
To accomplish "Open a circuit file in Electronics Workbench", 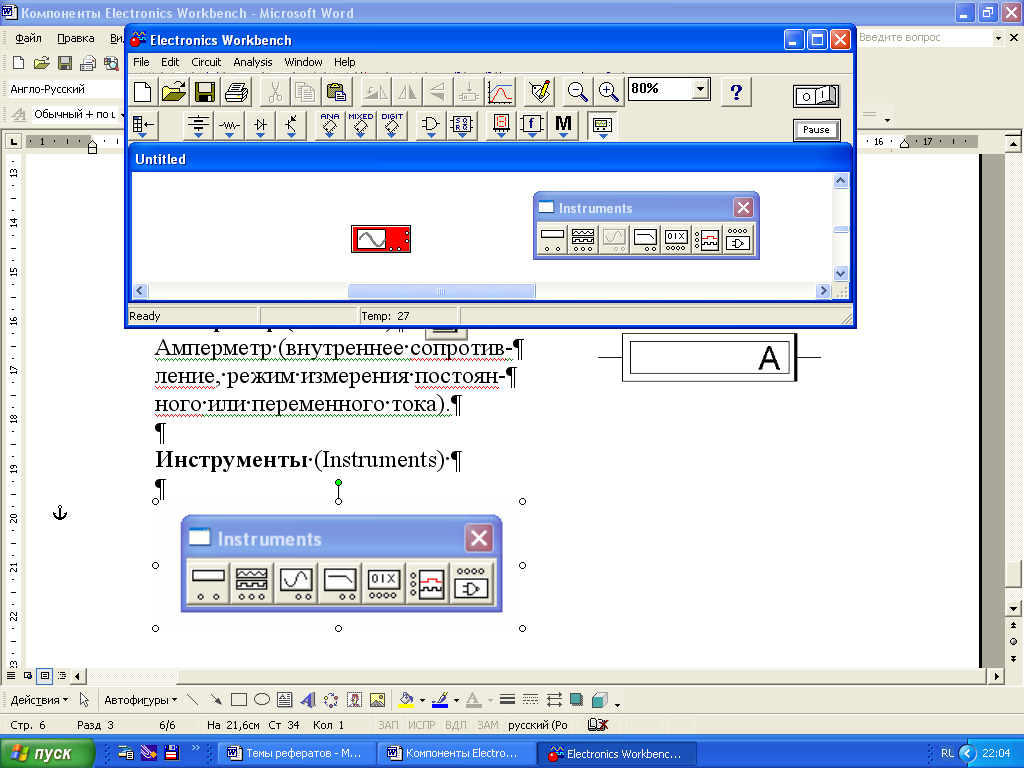I will (174, 91).
